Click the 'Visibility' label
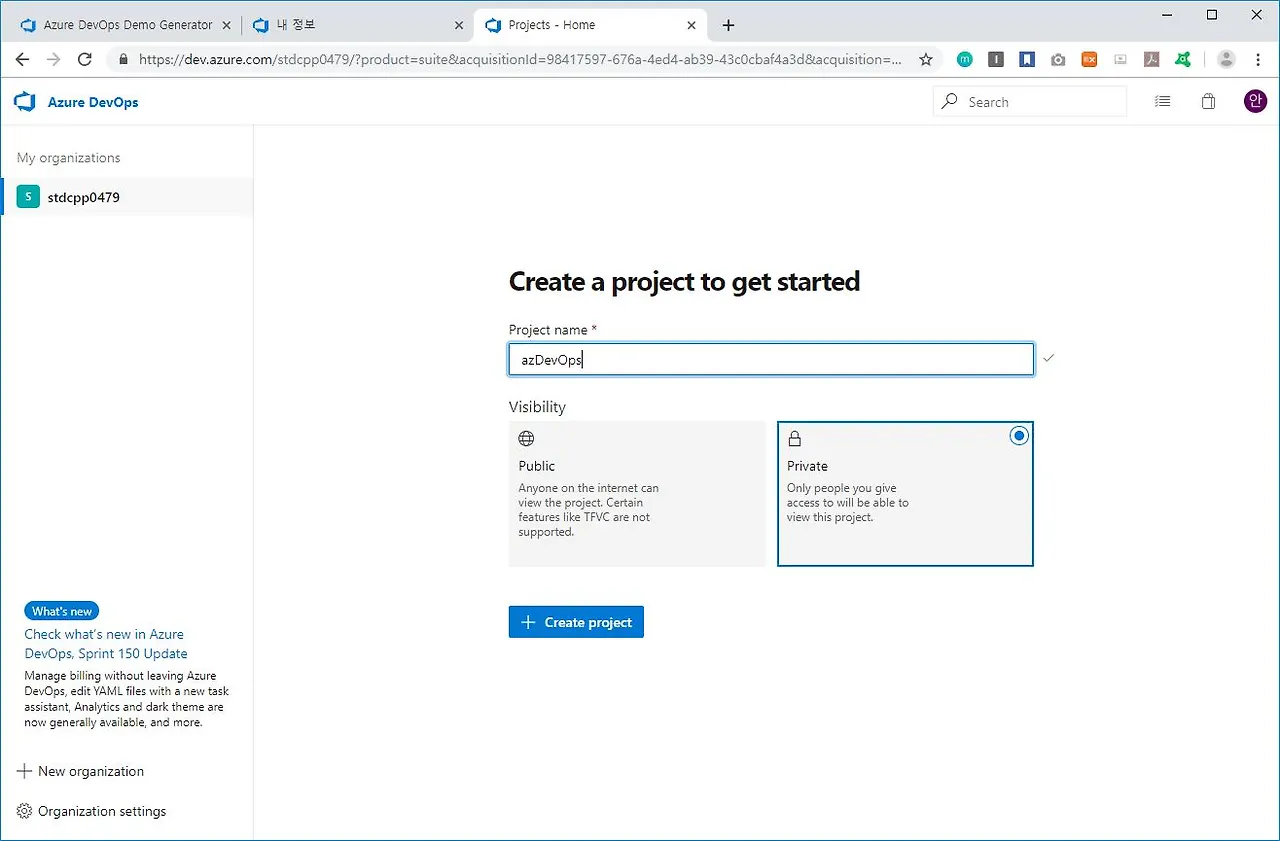The image size is (1280, 841). pyautogui.click(x=537, y=407)
